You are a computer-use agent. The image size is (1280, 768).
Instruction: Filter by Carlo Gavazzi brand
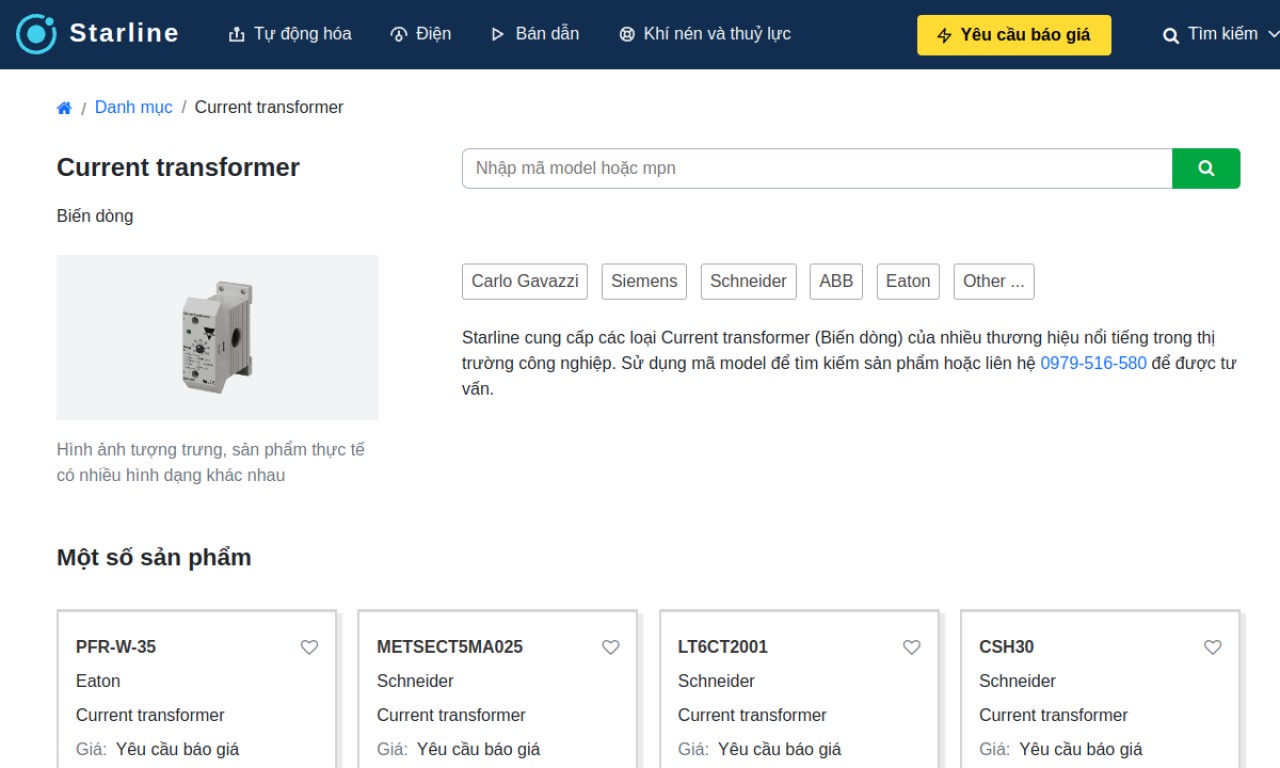(x=525, y=281)
